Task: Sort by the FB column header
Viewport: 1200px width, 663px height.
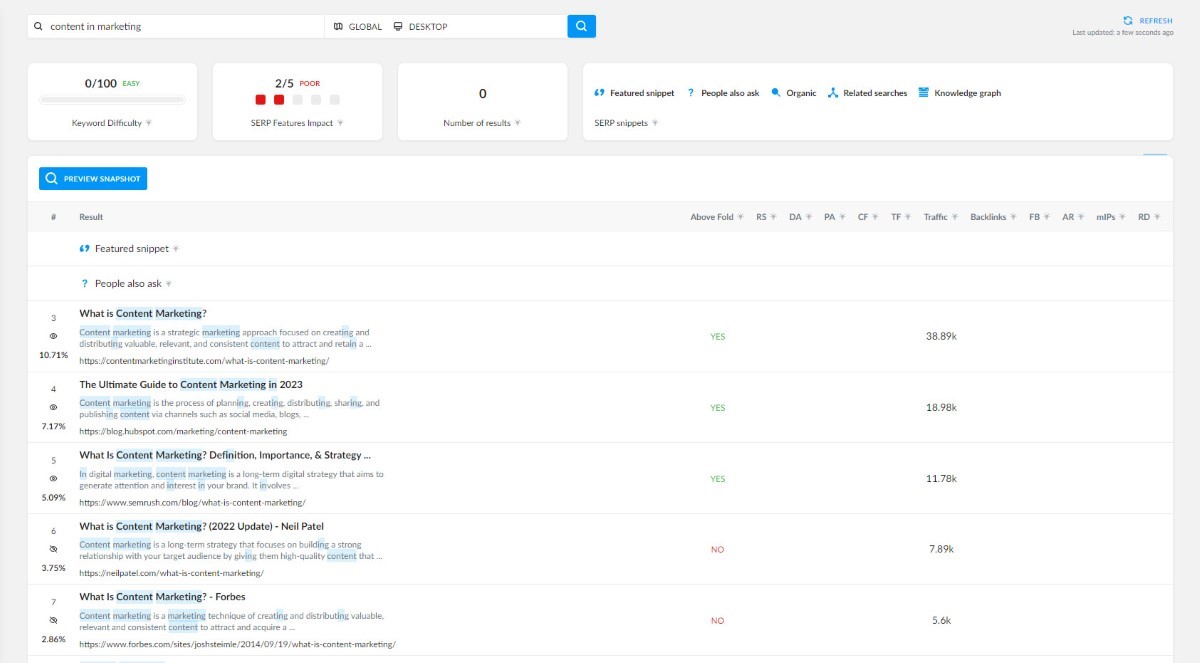Action: [1040, 217]
